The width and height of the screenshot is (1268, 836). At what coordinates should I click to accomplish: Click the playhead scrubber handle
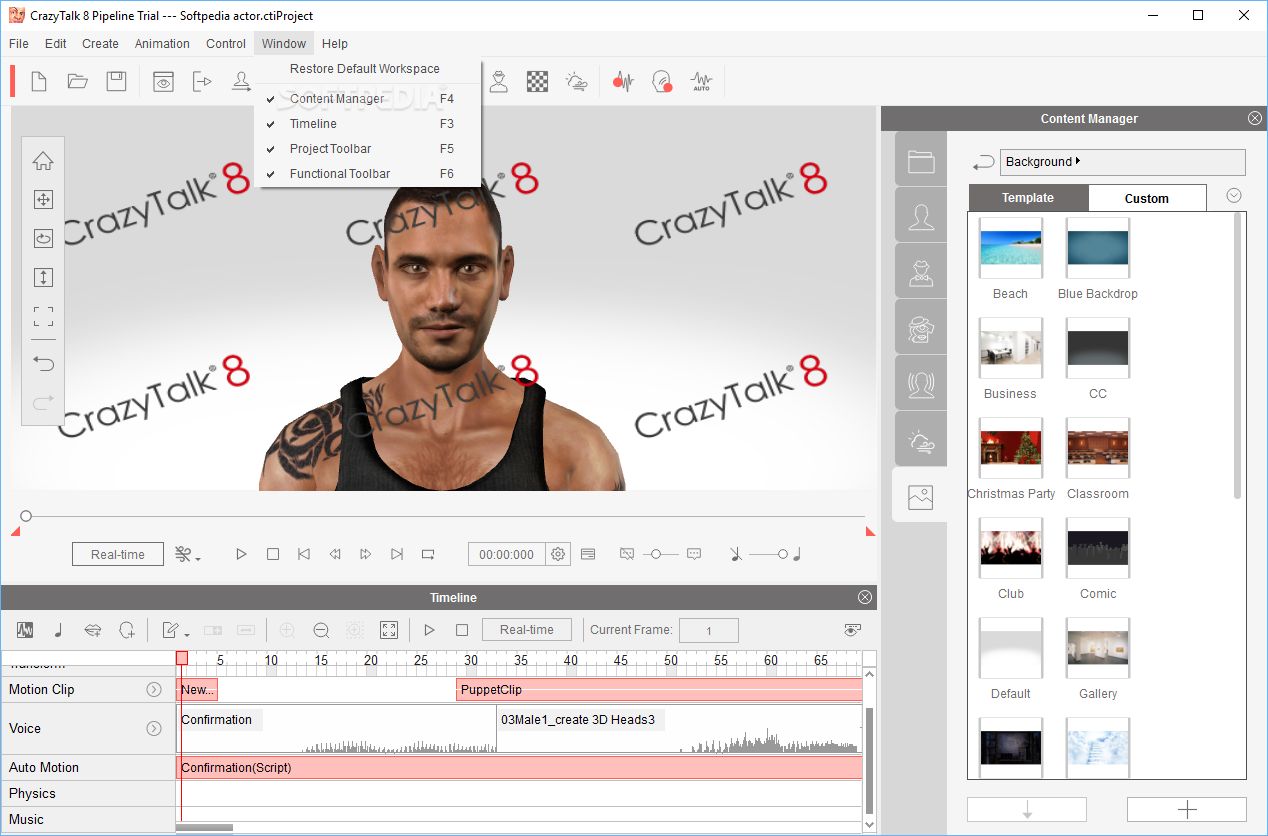point(26,516)
